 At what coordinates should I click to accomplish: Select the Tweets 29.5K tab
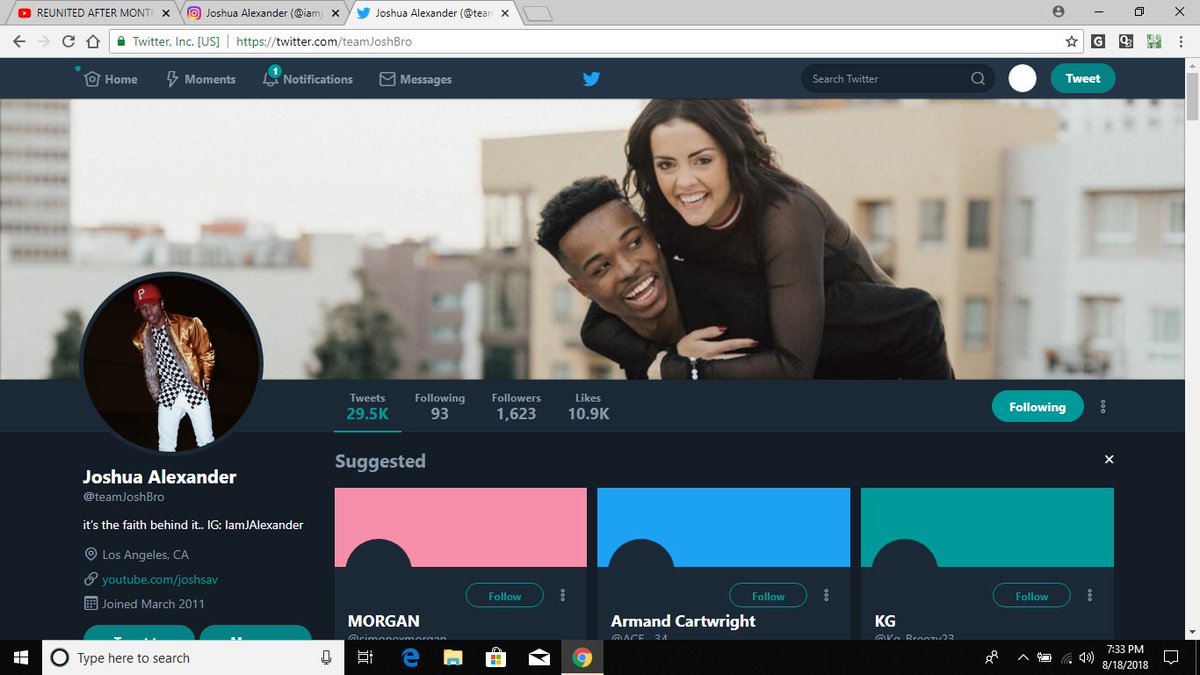pos(368,406)
